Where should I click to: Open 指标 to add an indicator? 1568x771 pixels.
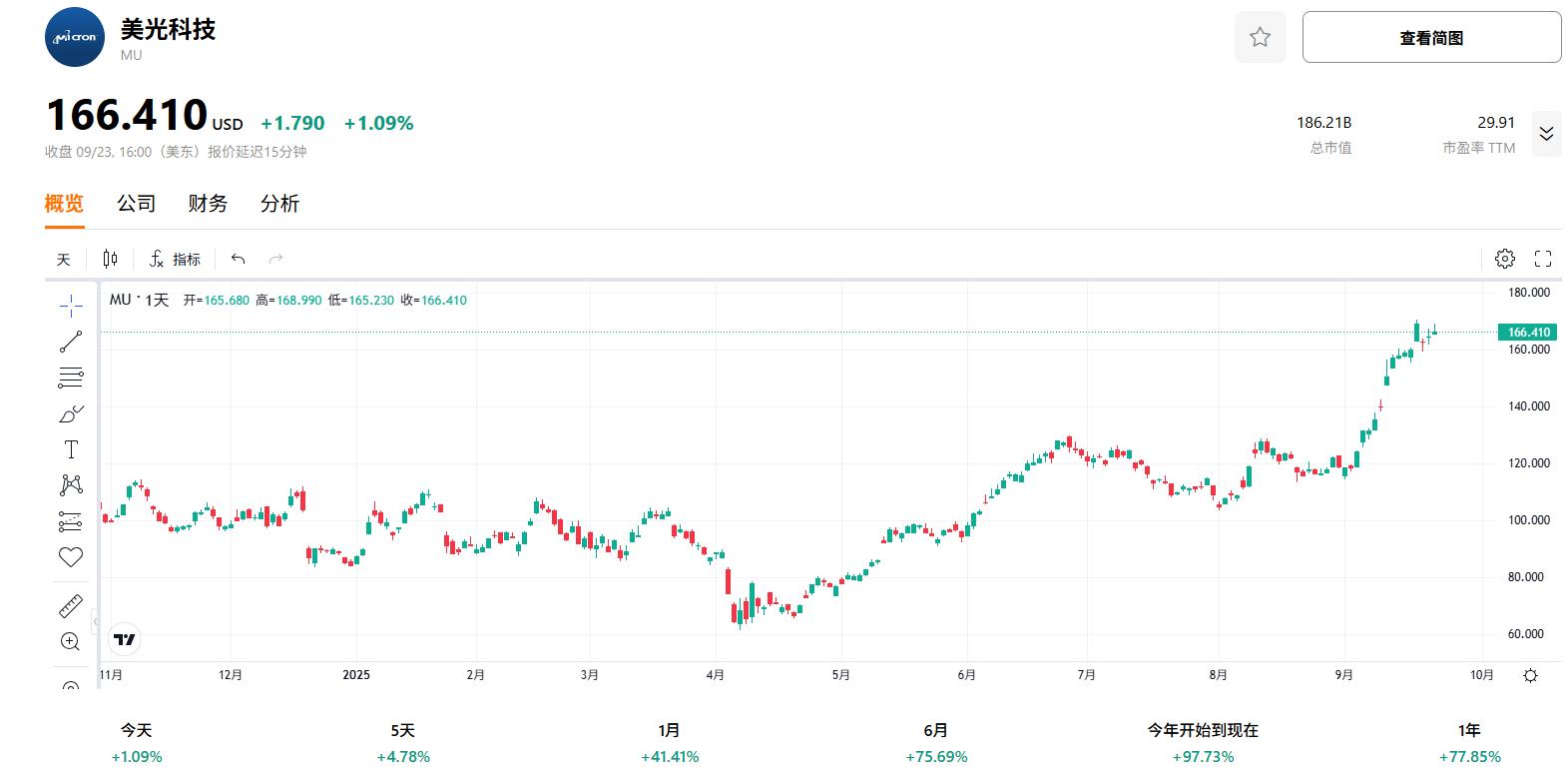click(x=178, y=258)
